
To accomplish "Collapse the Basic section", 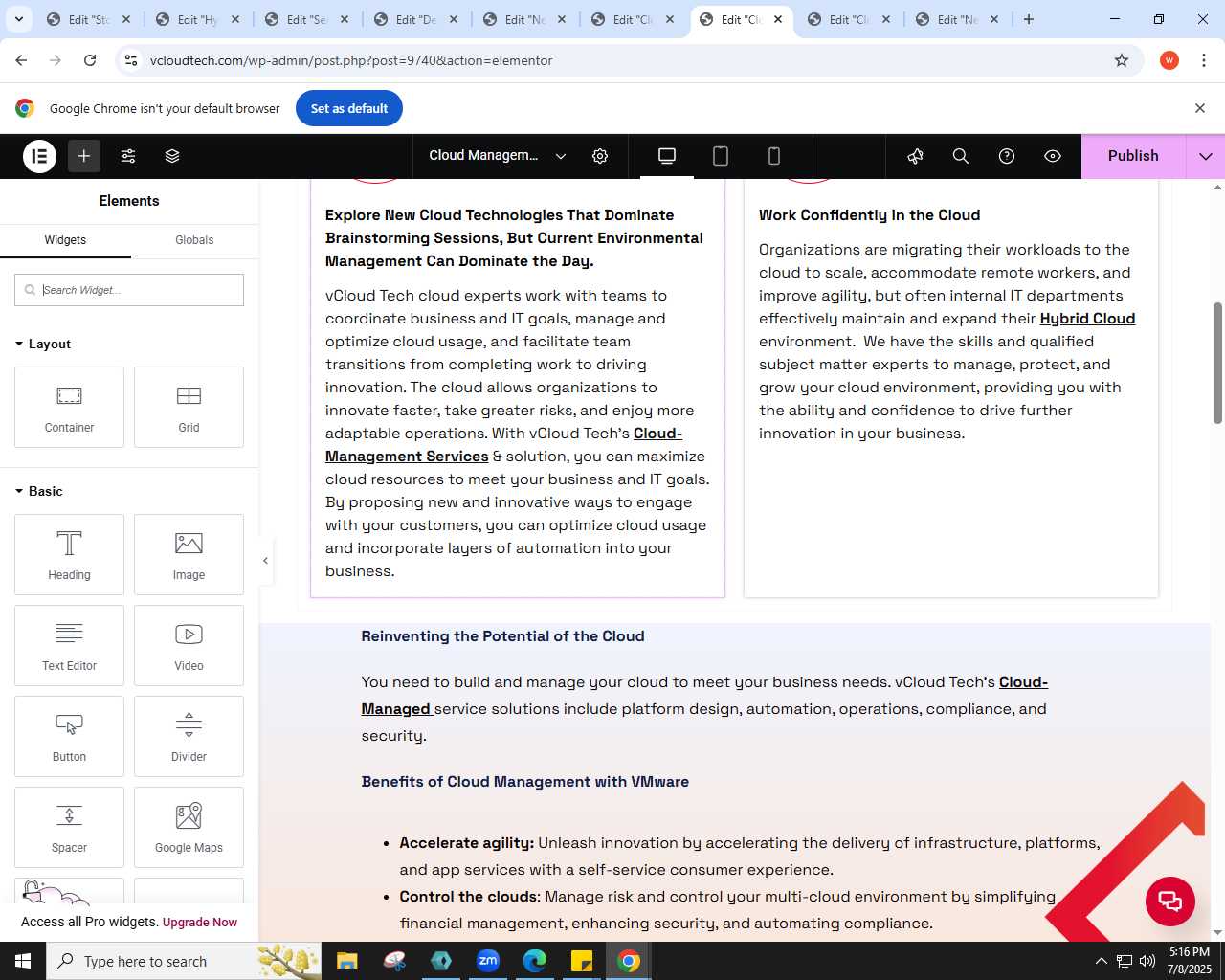I will coord(39,491).
